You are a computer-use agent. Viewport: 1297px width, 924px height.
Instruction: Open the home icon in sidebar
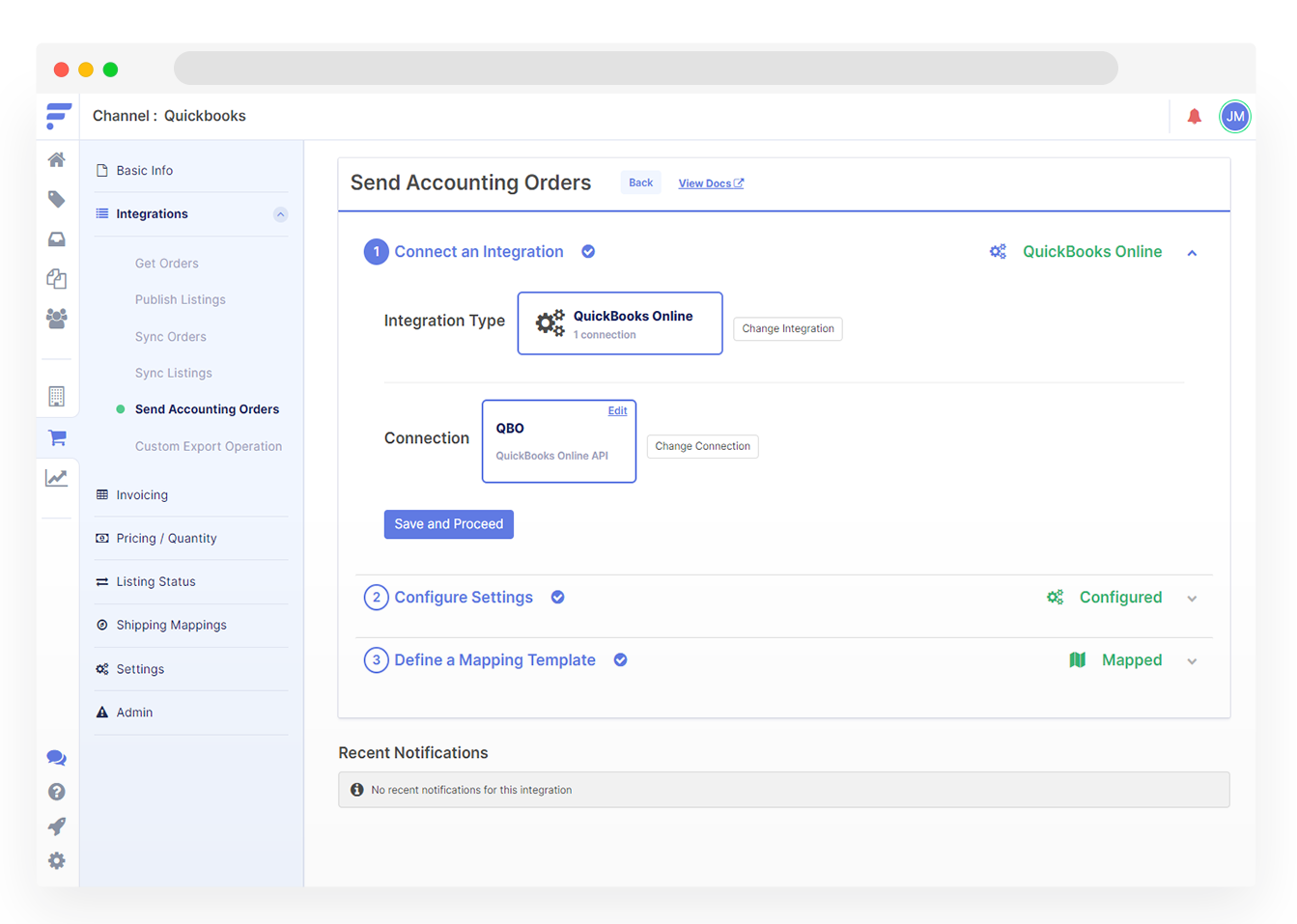[57, 159]
